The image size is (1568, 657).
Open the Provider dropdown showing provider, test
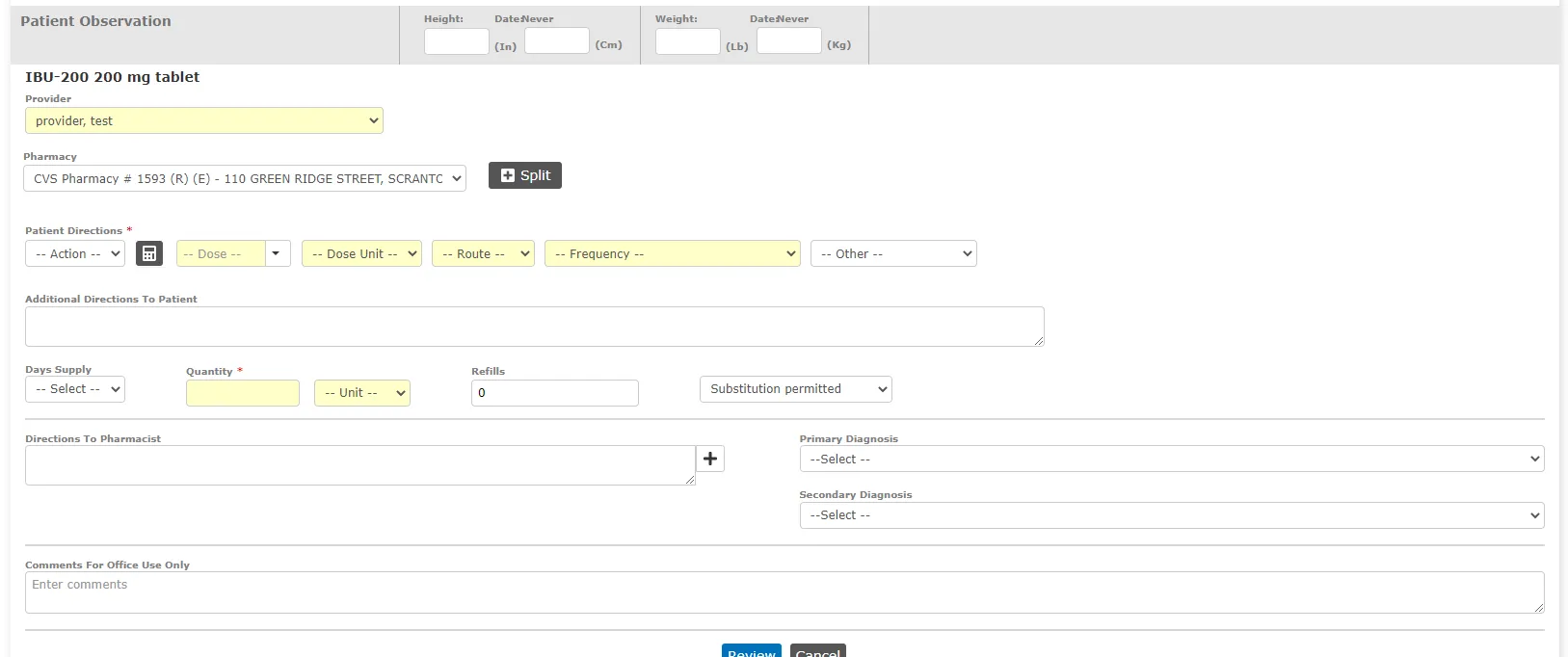pyautogui.click(x=204, y=120)
